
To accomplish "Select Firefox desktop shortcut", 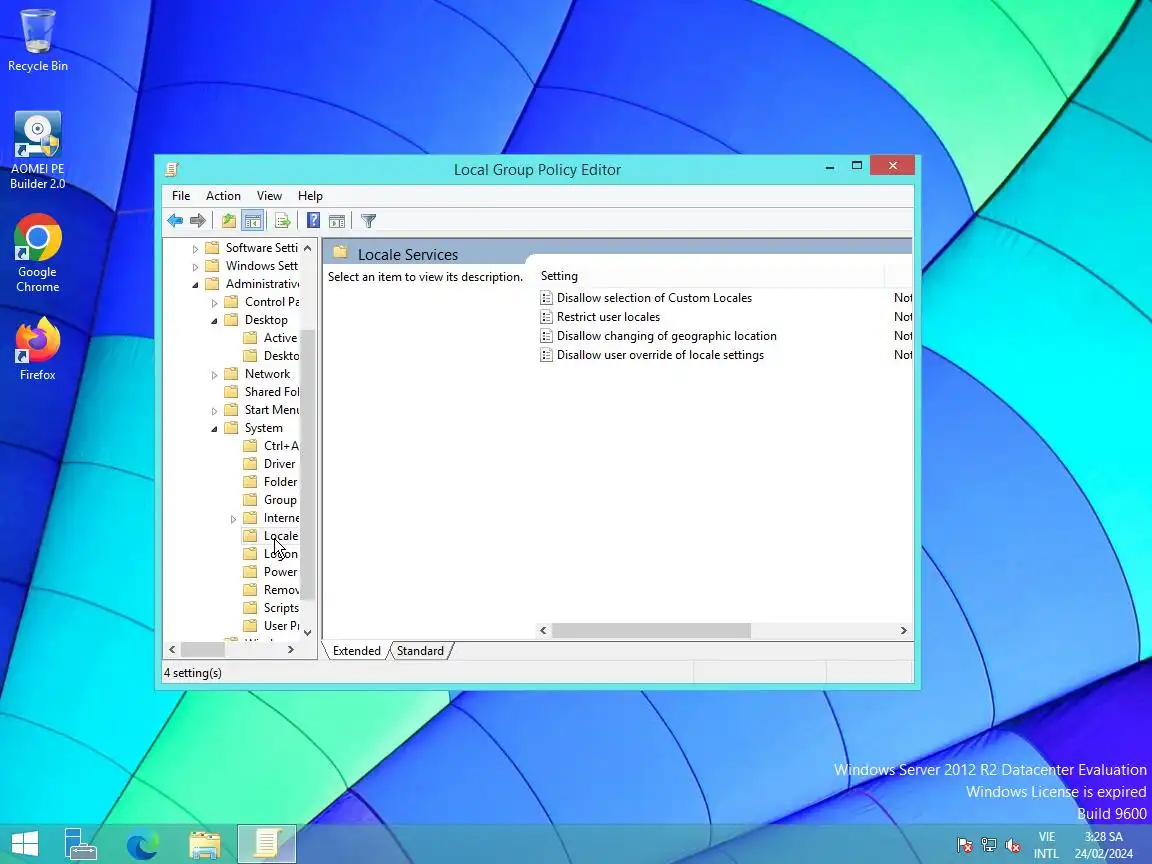I will pos(37,349).
